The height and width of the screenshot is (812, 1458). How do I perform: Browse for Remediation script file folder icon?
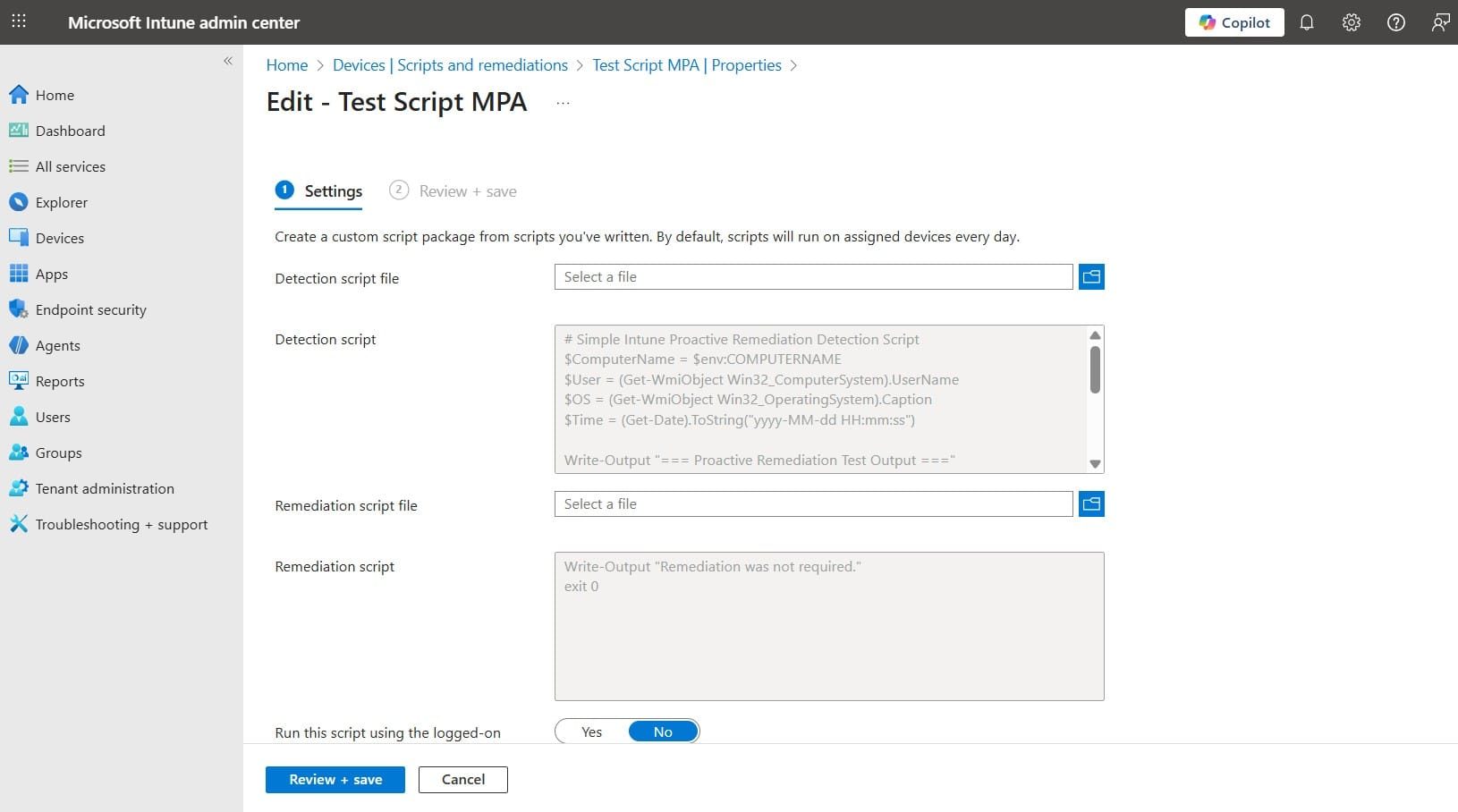point(1091,504)
